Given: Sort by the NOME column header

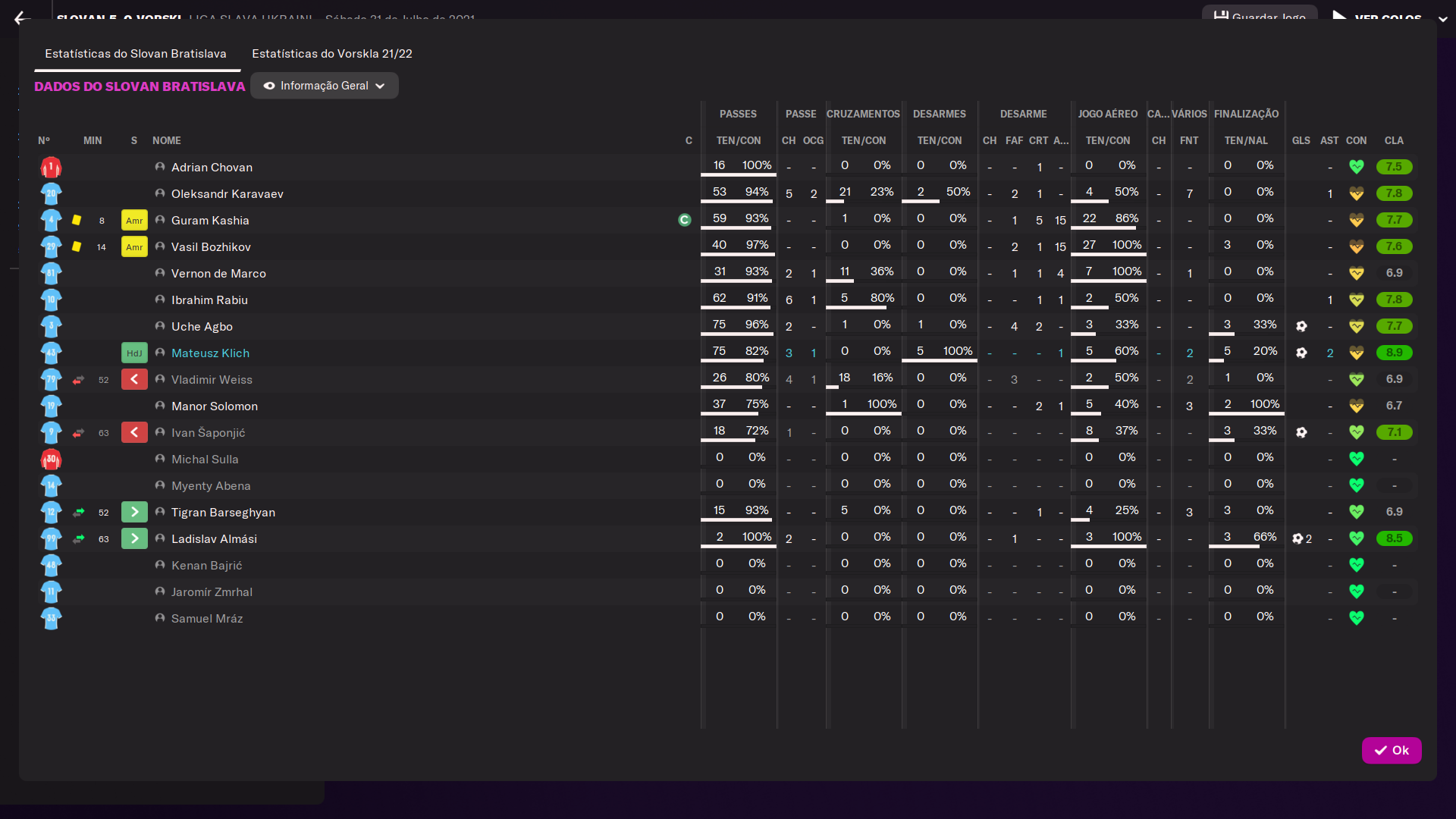Looking at the screenshot, I should (167, 141).
